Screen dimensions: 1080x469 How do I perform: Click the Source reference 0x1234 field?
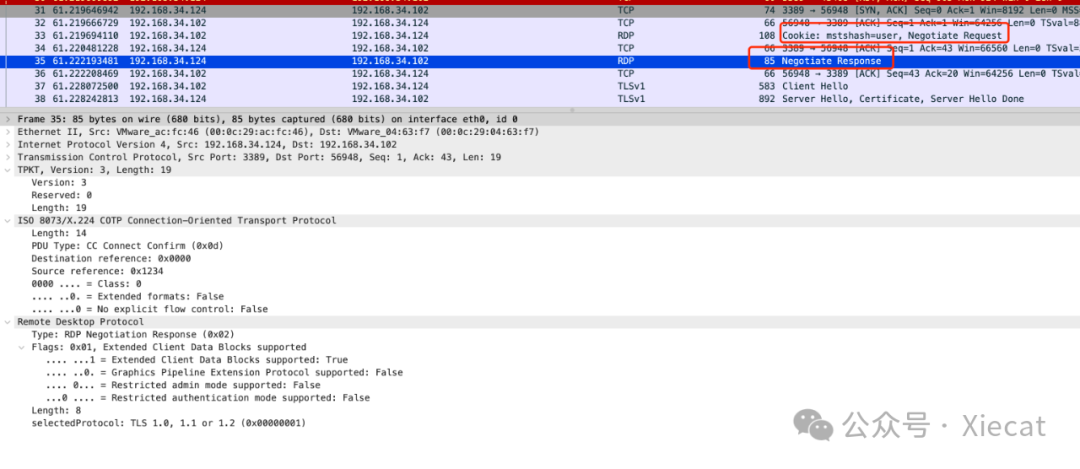coord(98,271)
